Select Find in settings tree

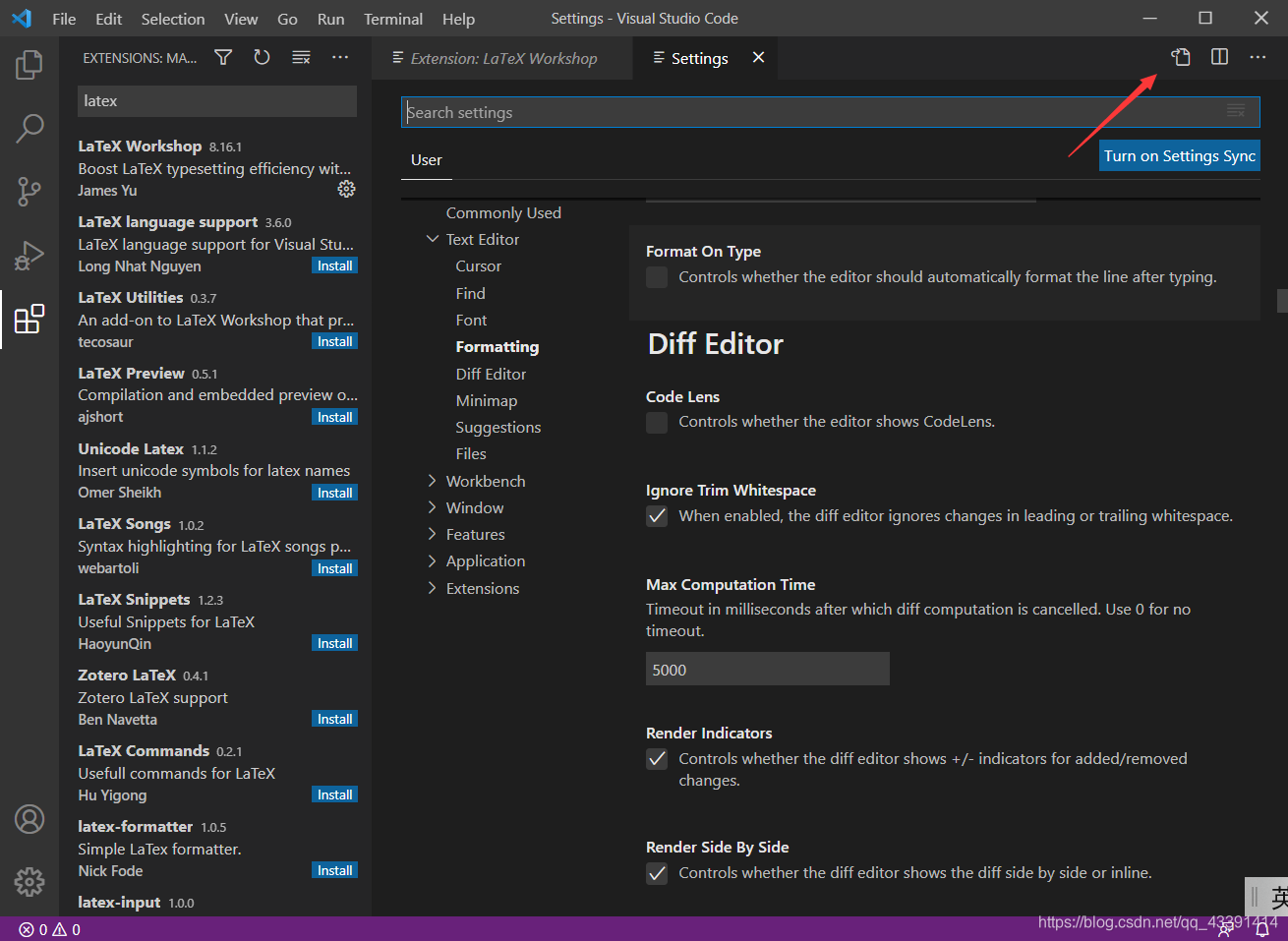pos(470,293)
